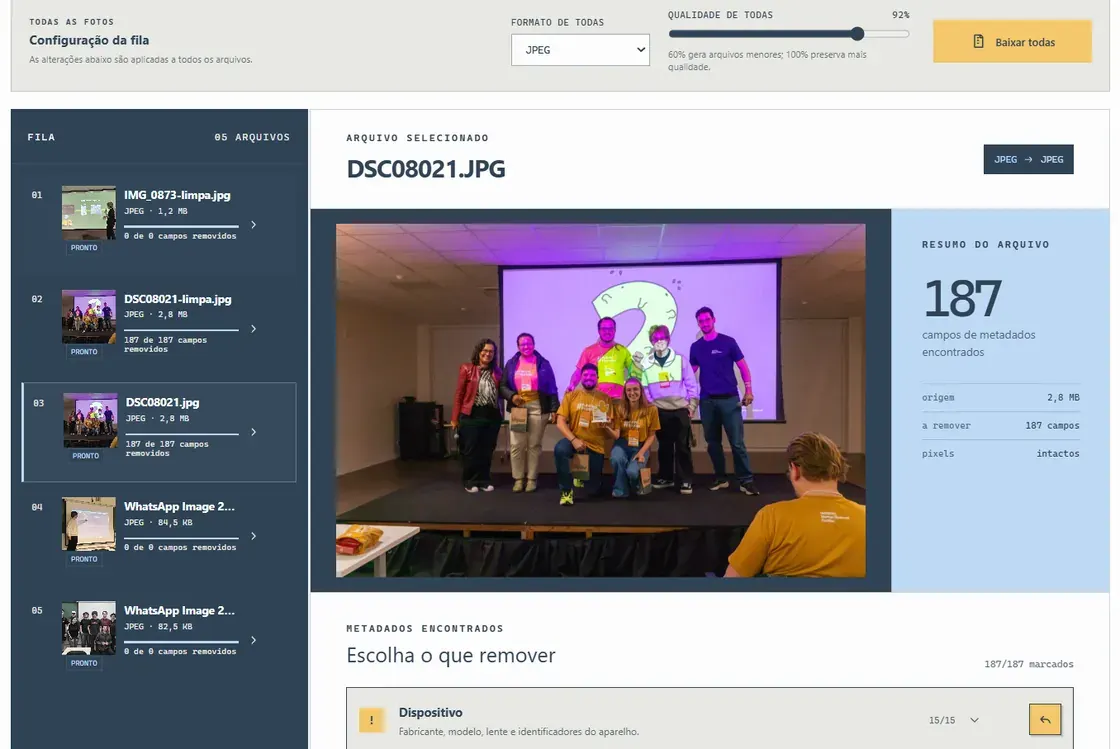The width and height of the screenshot is (1120, 749).
Task: Click the JPEG → JPEG format badge
Action: [1029, 159]
